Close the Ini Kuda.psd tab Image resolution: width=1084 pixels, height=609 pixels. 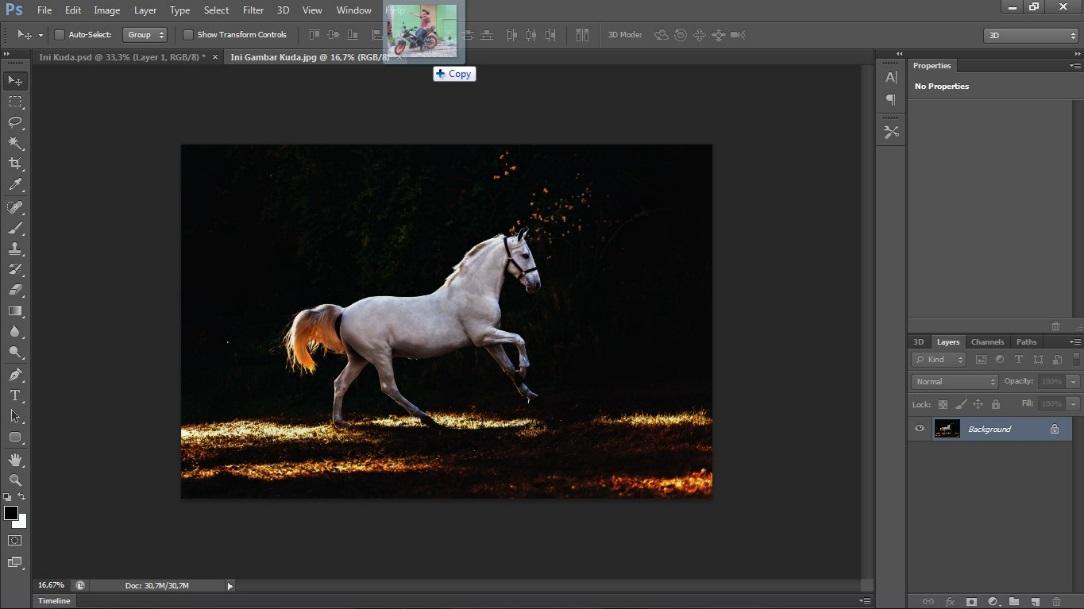point(215,57)
